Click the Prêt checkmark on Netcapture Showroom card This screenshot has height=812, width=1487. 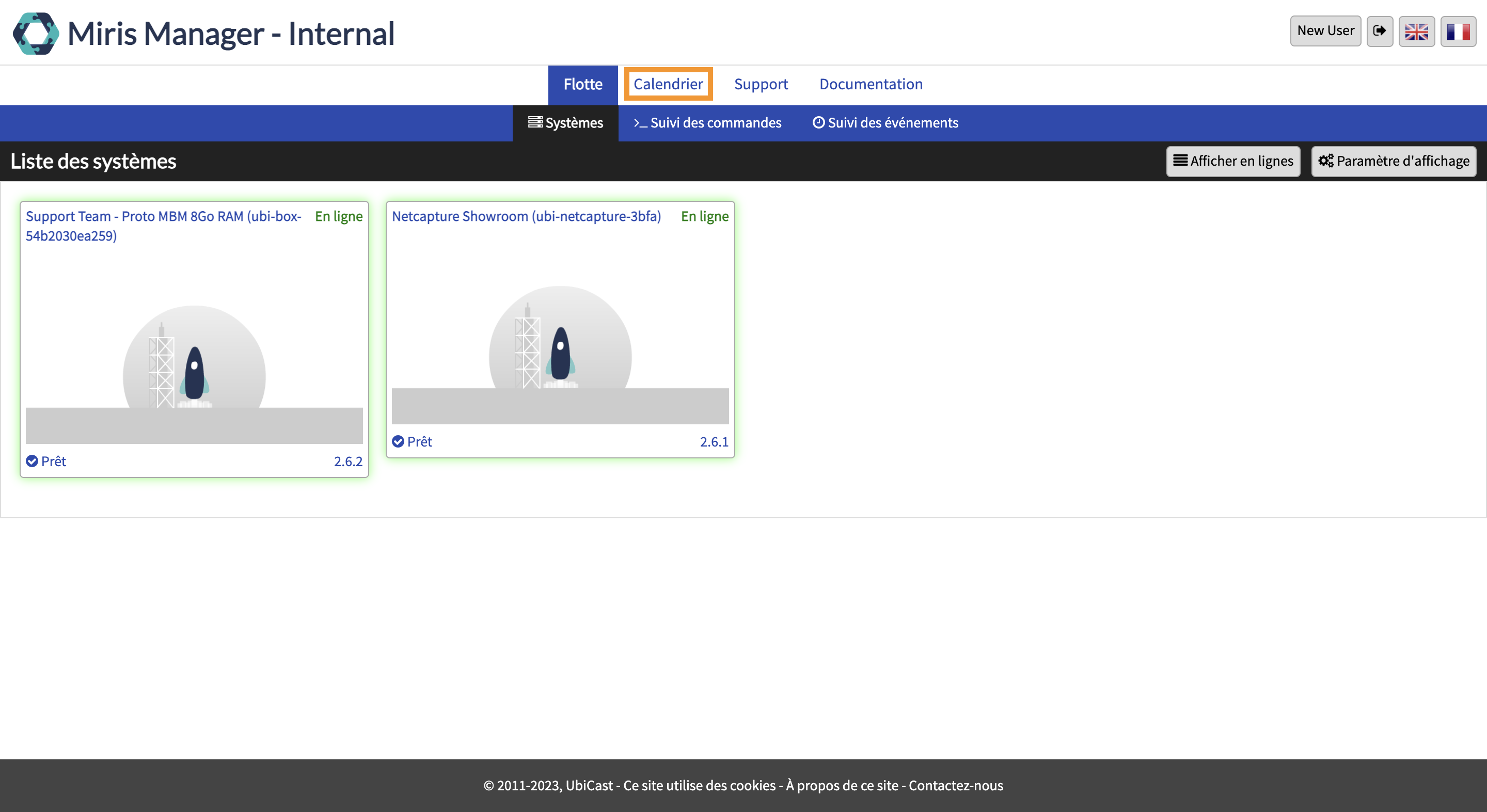[398, 441]
